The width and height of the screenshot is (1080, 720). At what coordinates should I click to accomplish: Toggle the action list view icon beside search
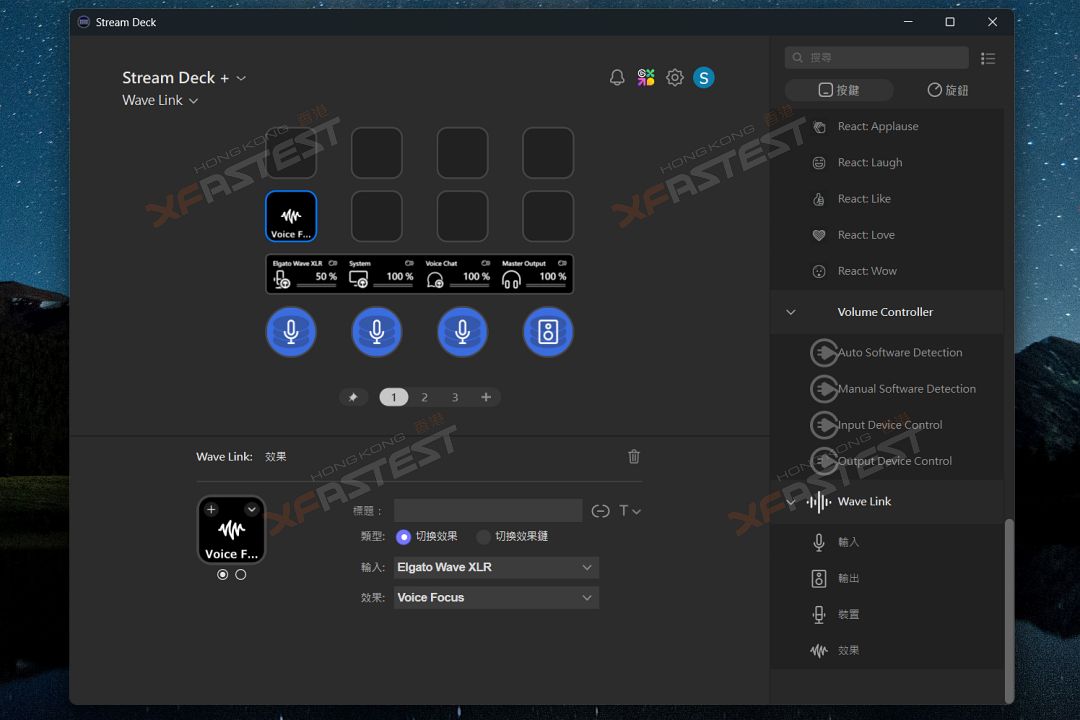(x=988, y=59)
